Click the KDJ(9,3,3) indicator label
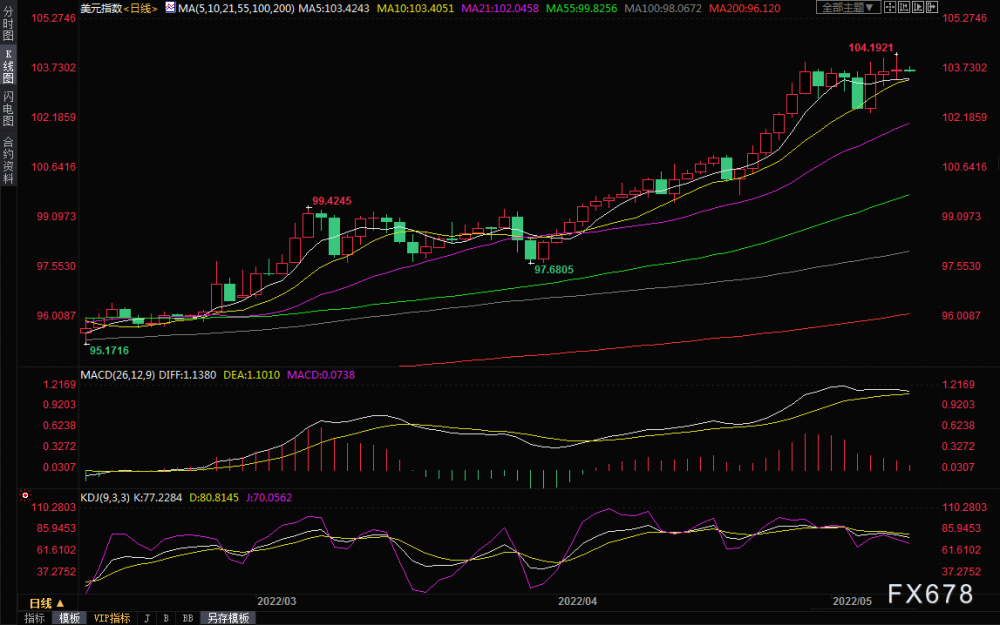1000x625 pixels. tap(105, 497)
